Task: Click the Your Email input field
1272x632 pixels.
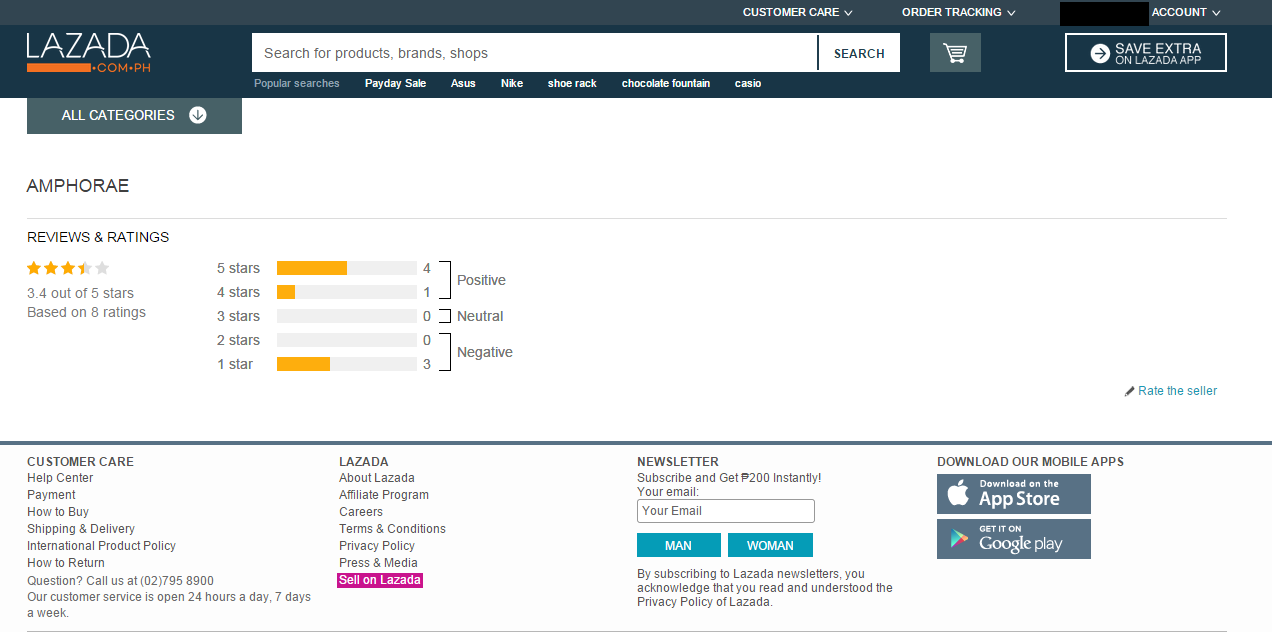Action: point(726,511)
